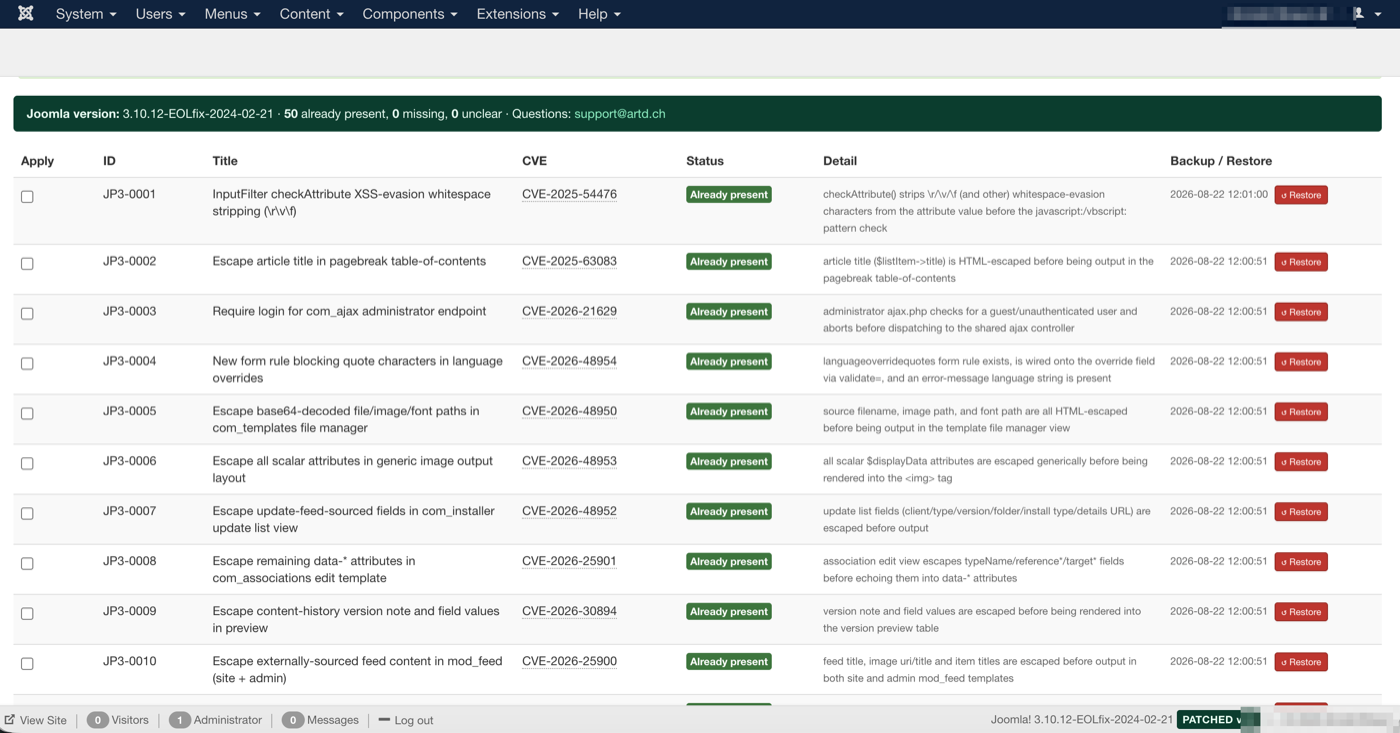This screenshot has width=1400, height=733.
Task: Open the Help menu
Action: [x=599, y=14]
